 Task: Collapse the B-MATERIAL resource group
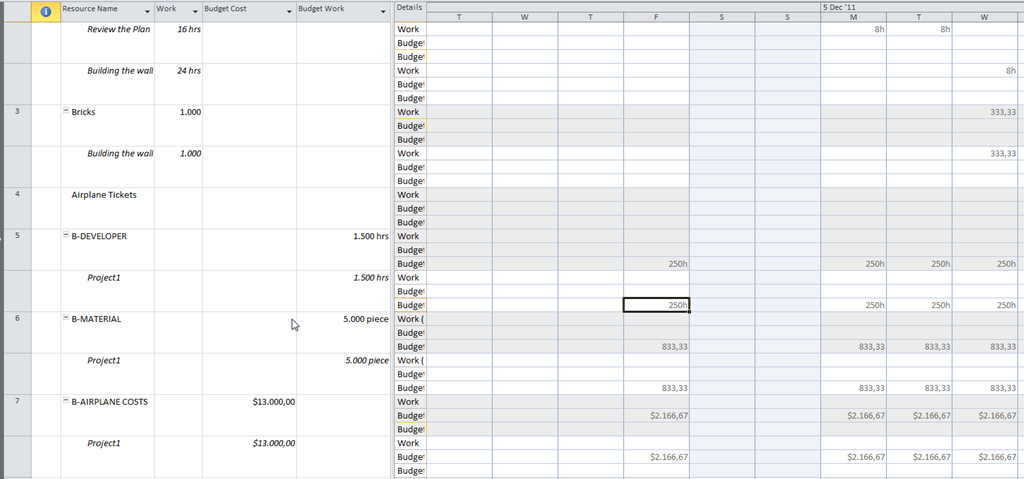pyautogui.click(x=67, y=319)
